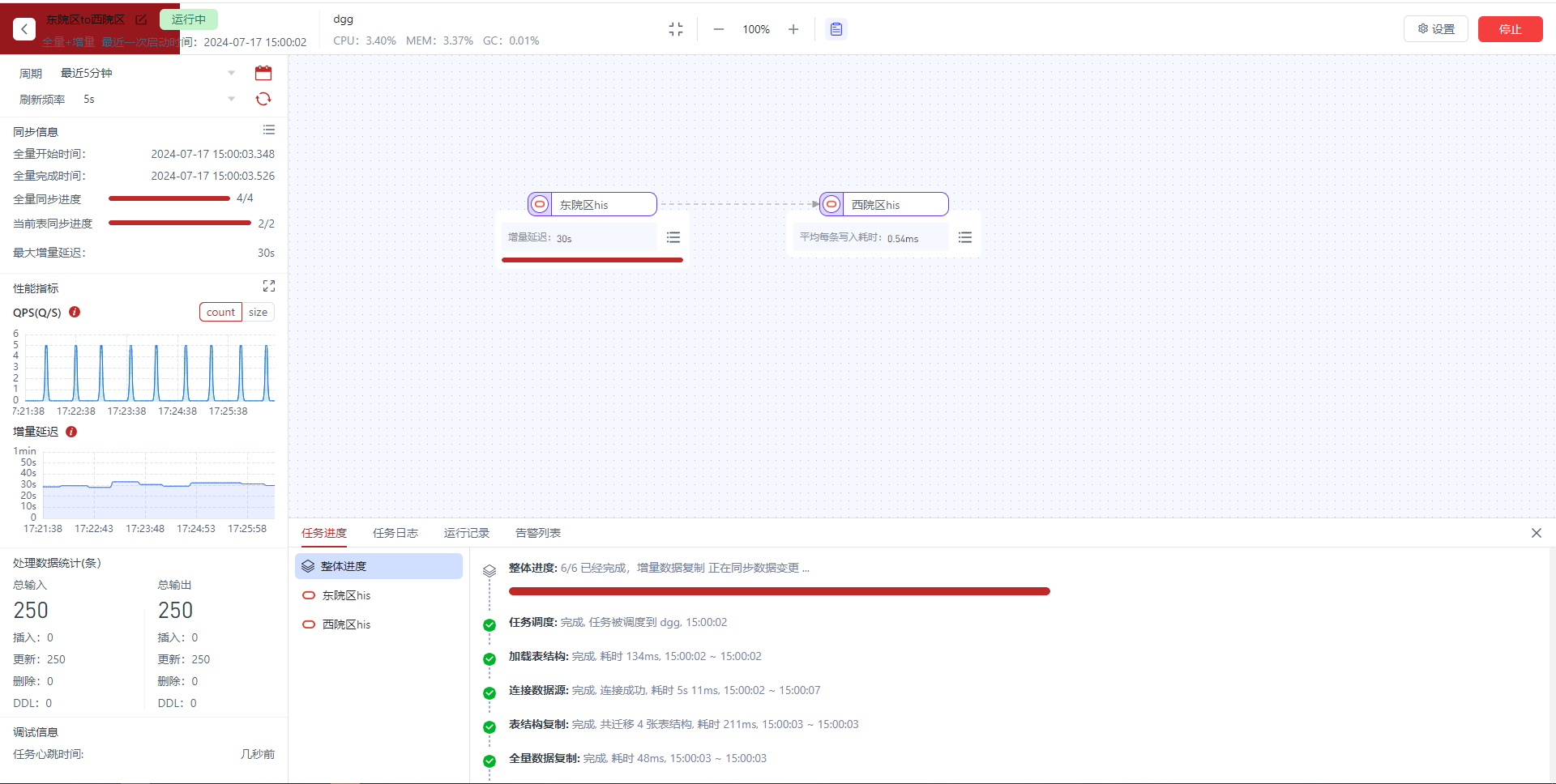This screenshot has height=784, width=1556.
Task: Click the edit task name pencil icon
Action: point(141,19)
